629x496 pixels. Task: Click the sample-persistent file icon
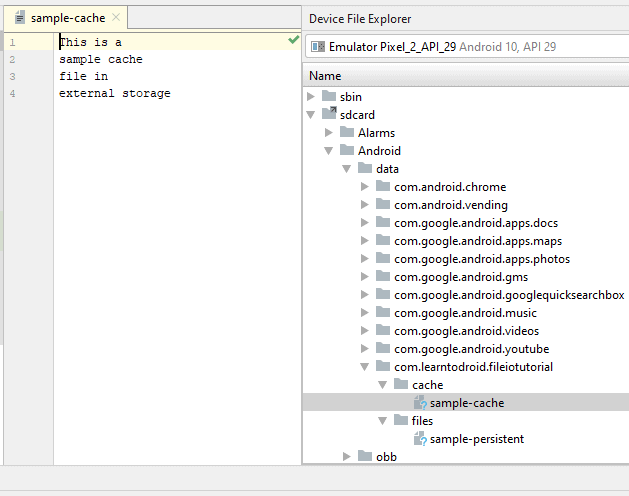[x=420, y=439]
